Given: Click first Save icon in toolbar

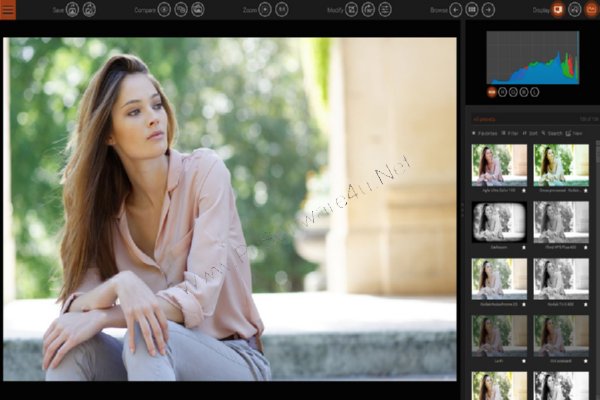Looking at the screenshot, I should click(72, 10).
